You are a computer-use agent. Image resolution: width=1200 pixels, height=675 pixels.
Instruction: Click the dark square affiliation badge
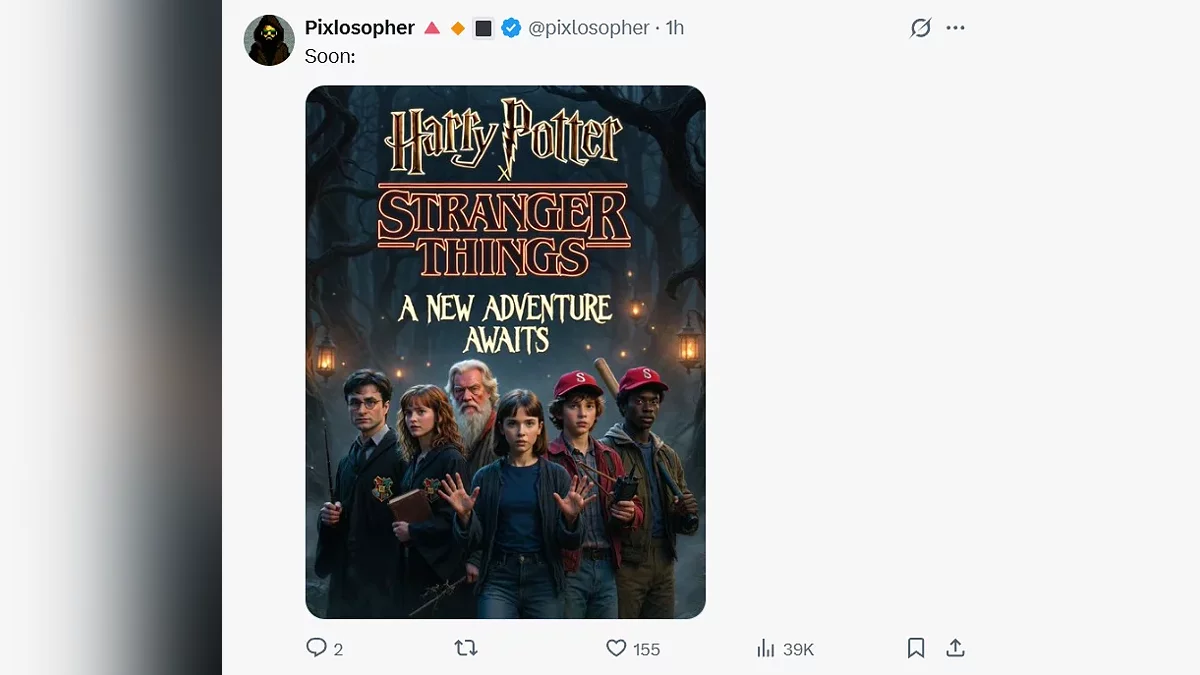(x=484, y=28)
